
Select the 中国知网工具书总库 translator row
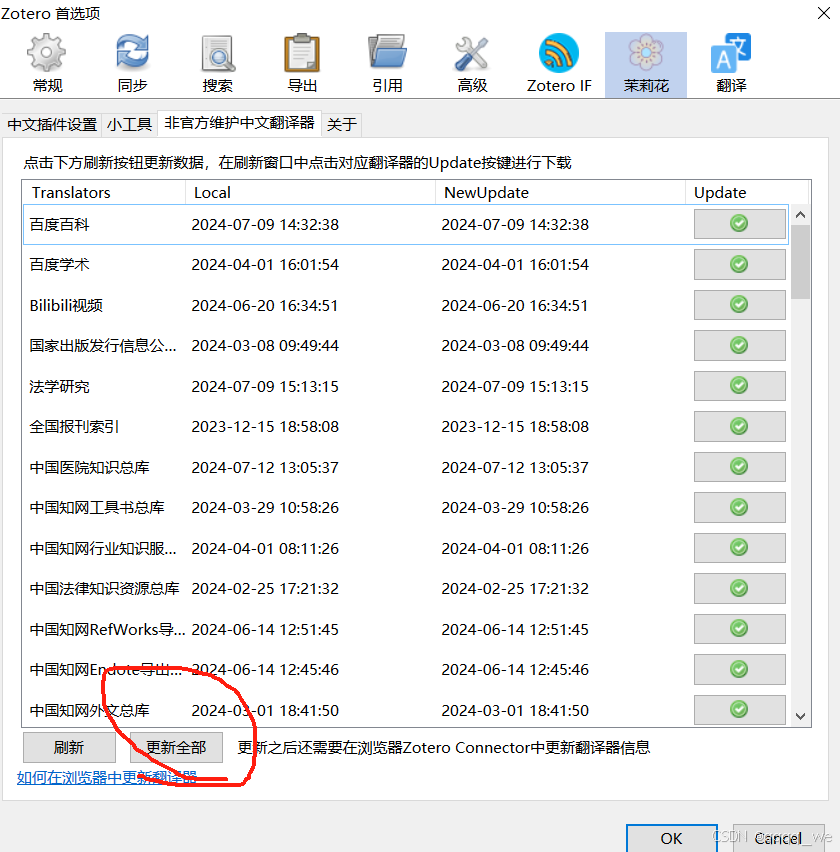(405, 508)
